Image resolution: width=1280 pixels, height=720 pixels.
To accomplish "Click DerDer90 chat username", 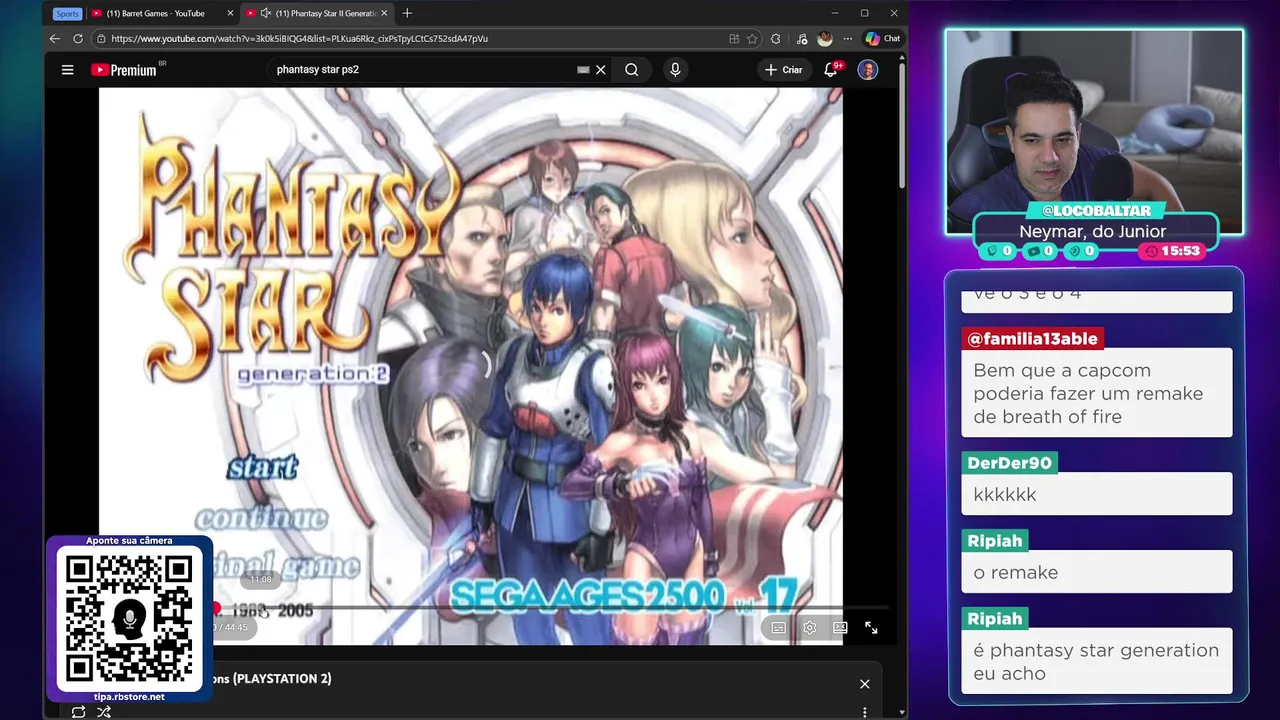I will coord(1009,463).
